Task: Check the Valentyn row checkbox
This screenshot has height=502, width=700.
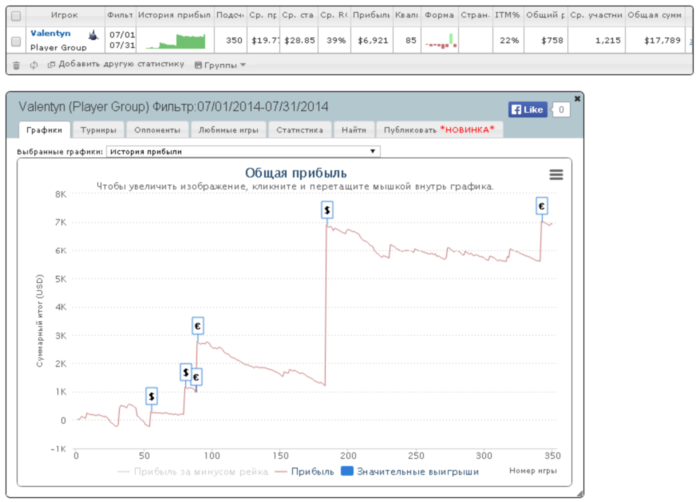Action: [x=16, y=41]
